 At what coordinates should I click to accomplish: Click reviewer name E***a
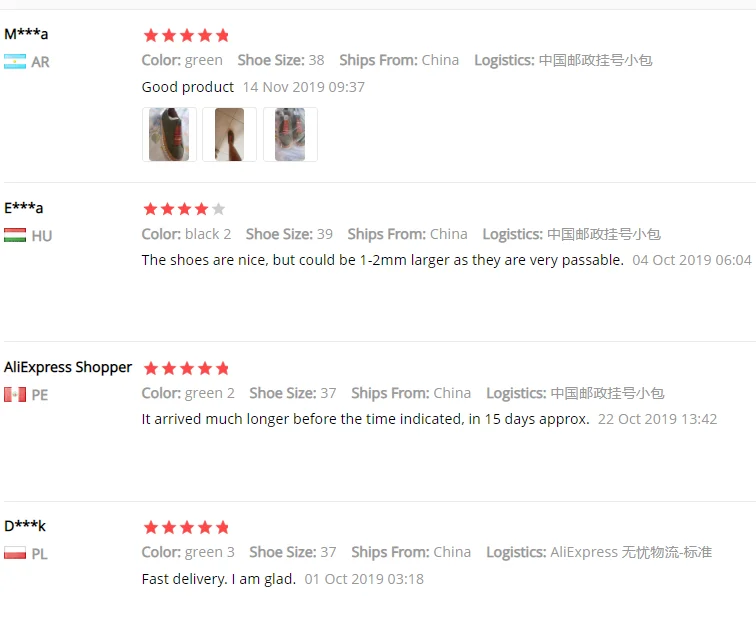pos(24,208)
